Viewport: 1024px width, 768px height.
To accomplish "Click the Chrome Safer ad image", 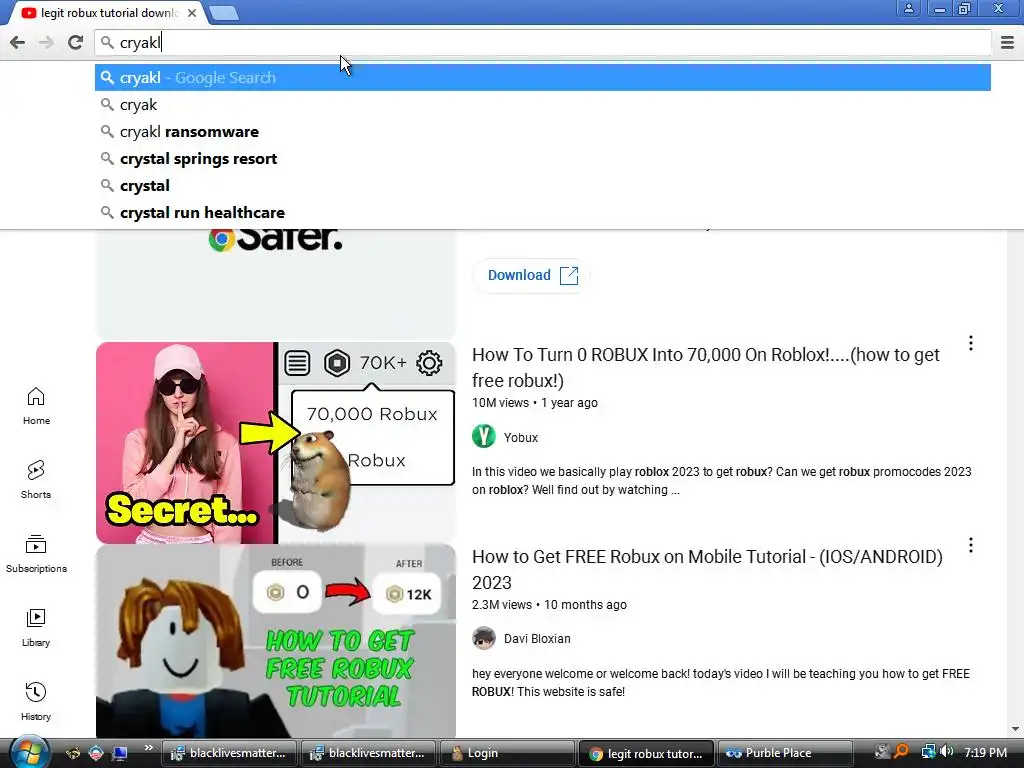I will pyautogui.click(x=276, y=282).
